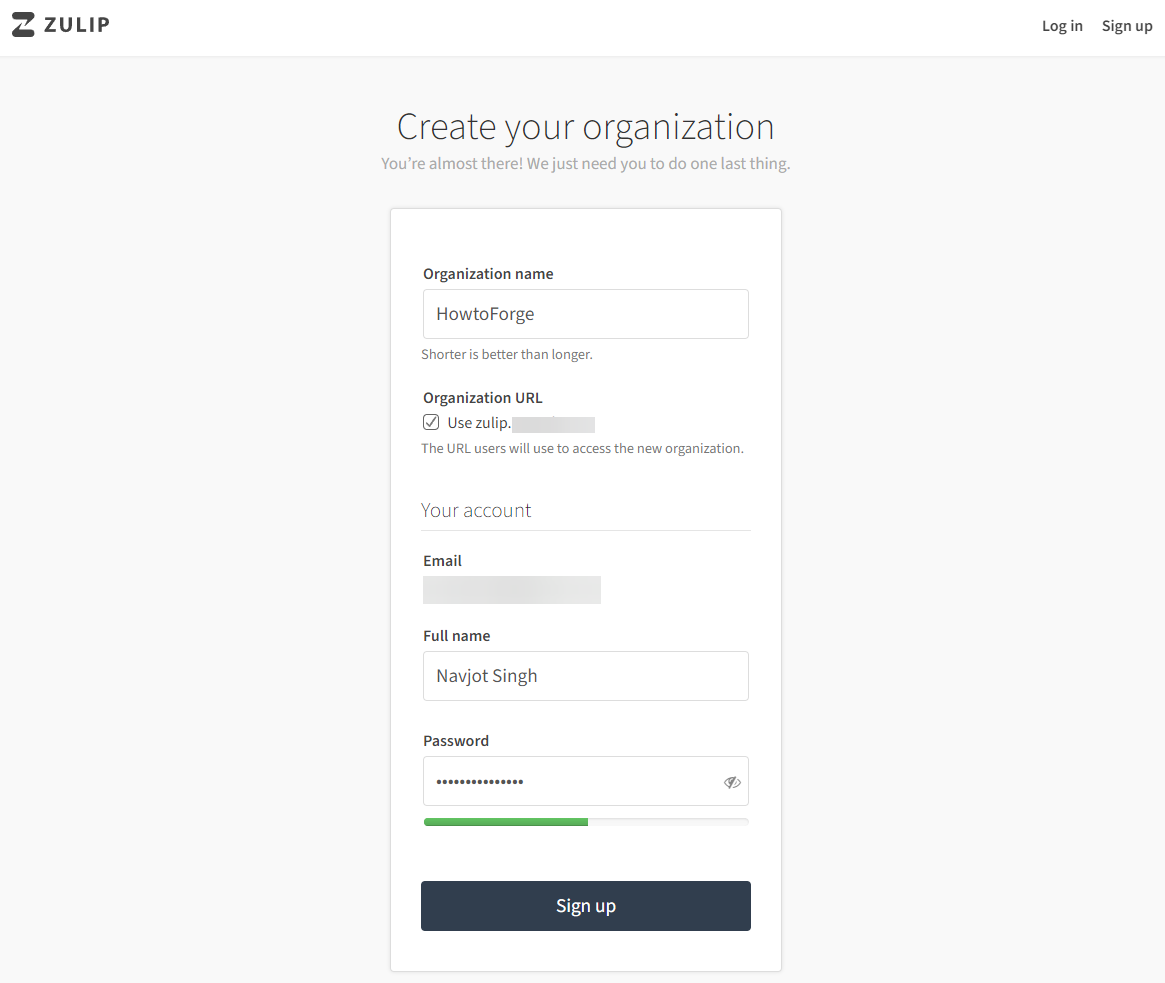Click the 'You're almost there!' subtitle

(585, 163)
